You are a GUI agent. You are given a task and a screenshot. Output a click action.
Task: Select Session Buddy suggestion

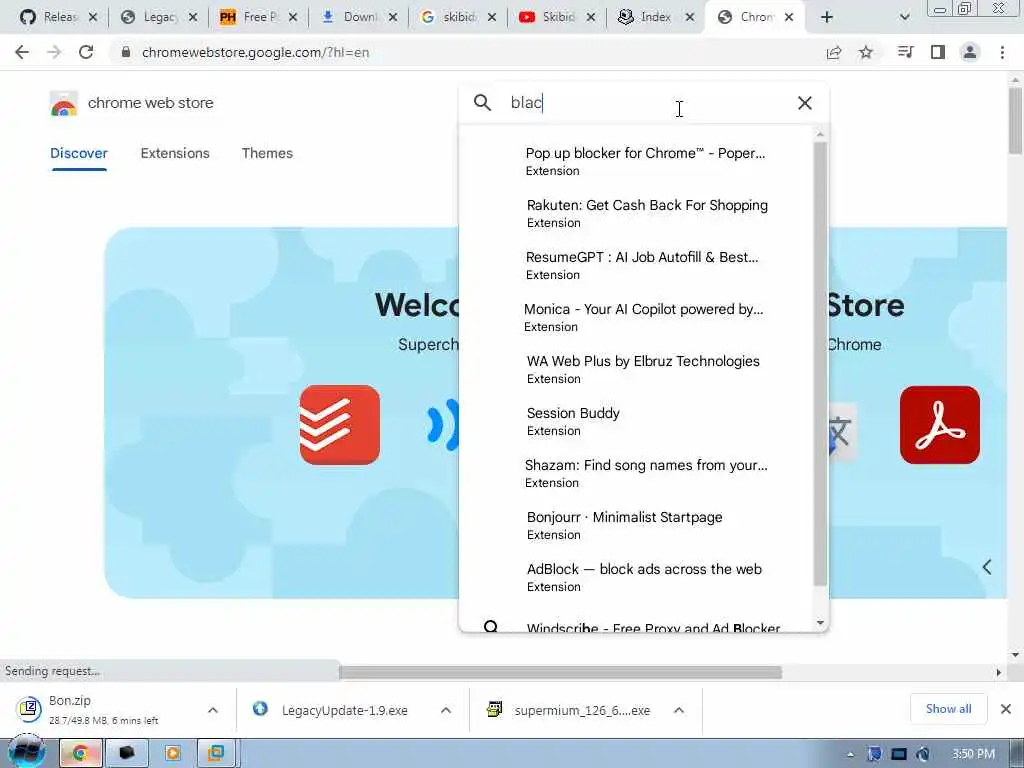(x=637, y=421)
